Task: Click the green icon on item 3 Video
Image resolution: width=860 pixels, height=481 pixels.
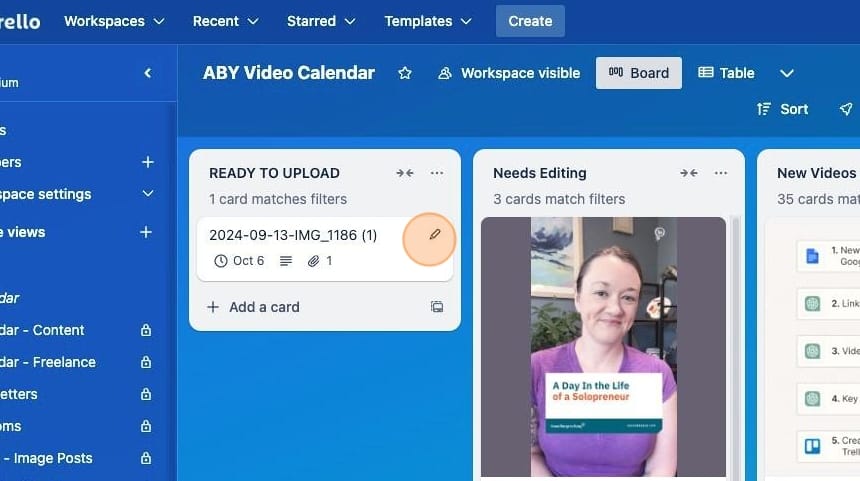Action: [x=812, y=351]
